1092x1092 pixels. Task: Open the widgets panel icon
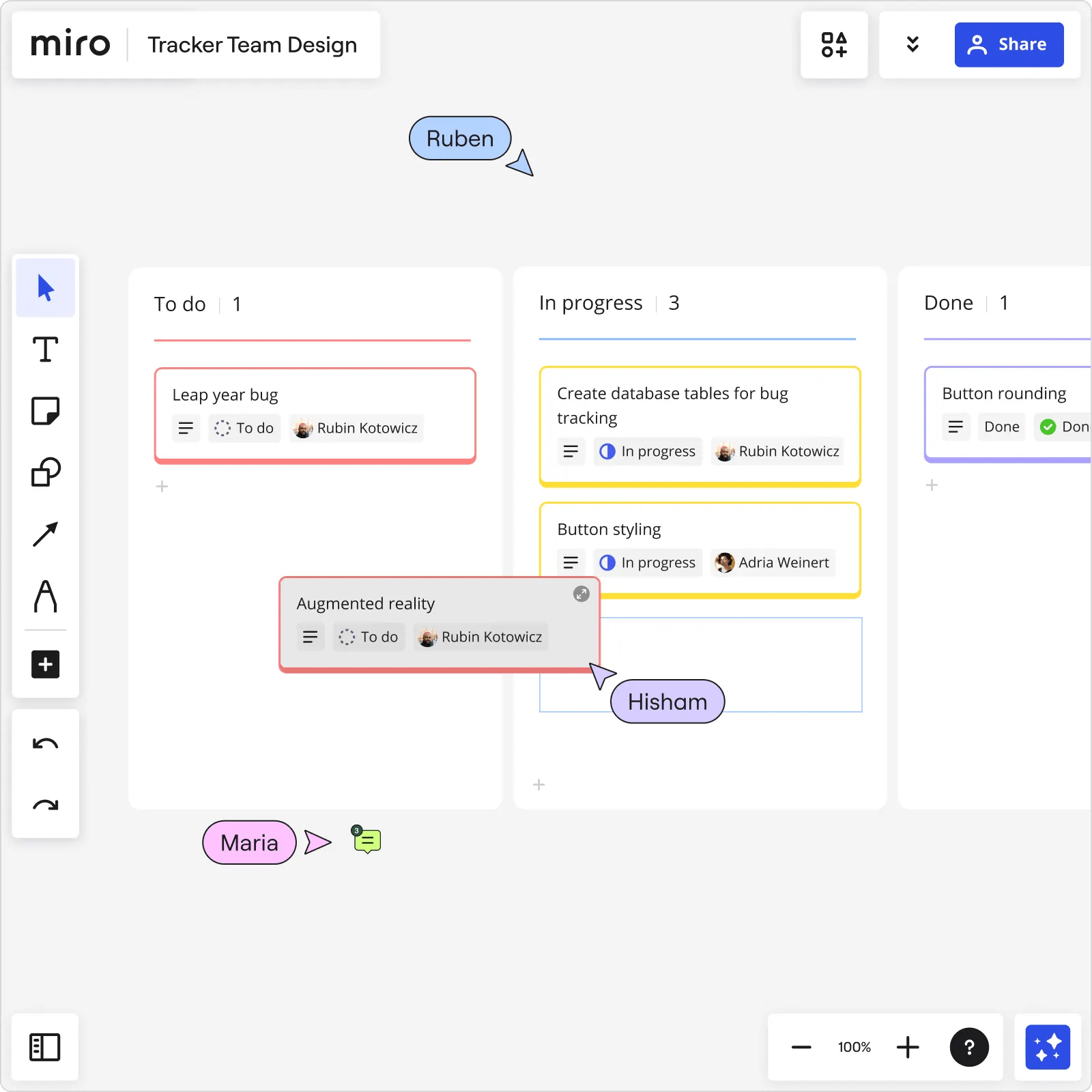click(834, 44)
